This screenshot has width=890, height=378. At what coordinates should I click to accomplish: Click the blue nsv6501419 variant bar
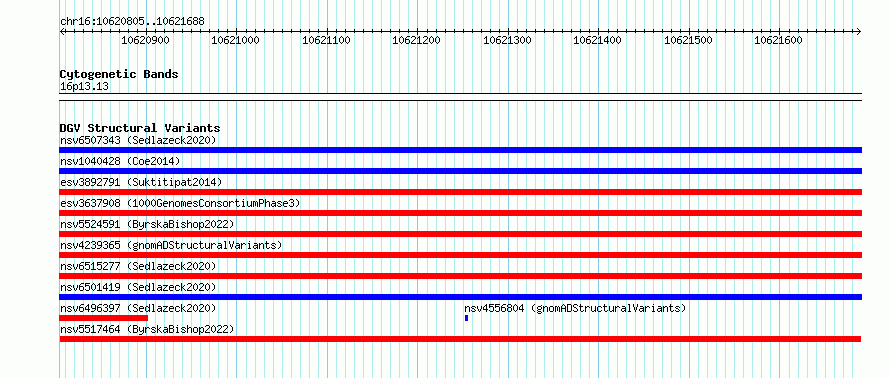tap(460, 297)
